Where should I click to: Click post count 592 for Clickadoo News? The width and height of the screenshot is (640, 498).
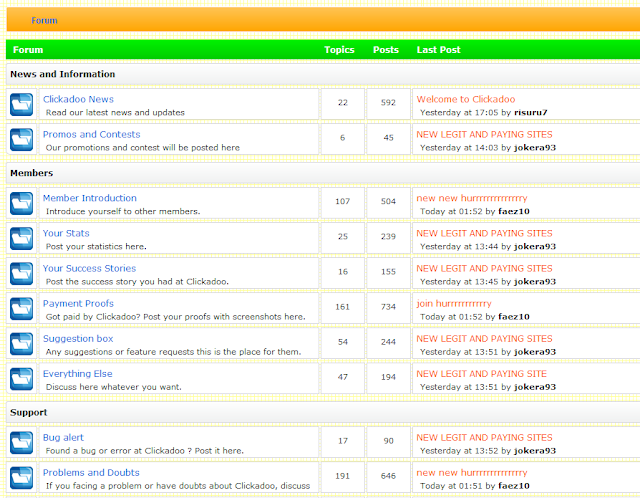tap(388, 103)
